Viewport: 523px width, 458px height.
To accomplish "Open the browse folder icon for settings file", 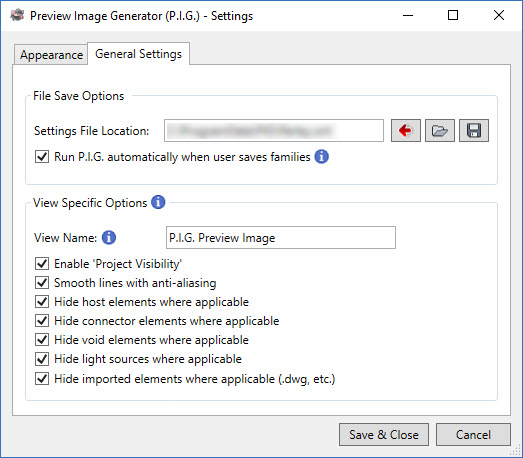I will pyautogui.click(x=440, y=130).
